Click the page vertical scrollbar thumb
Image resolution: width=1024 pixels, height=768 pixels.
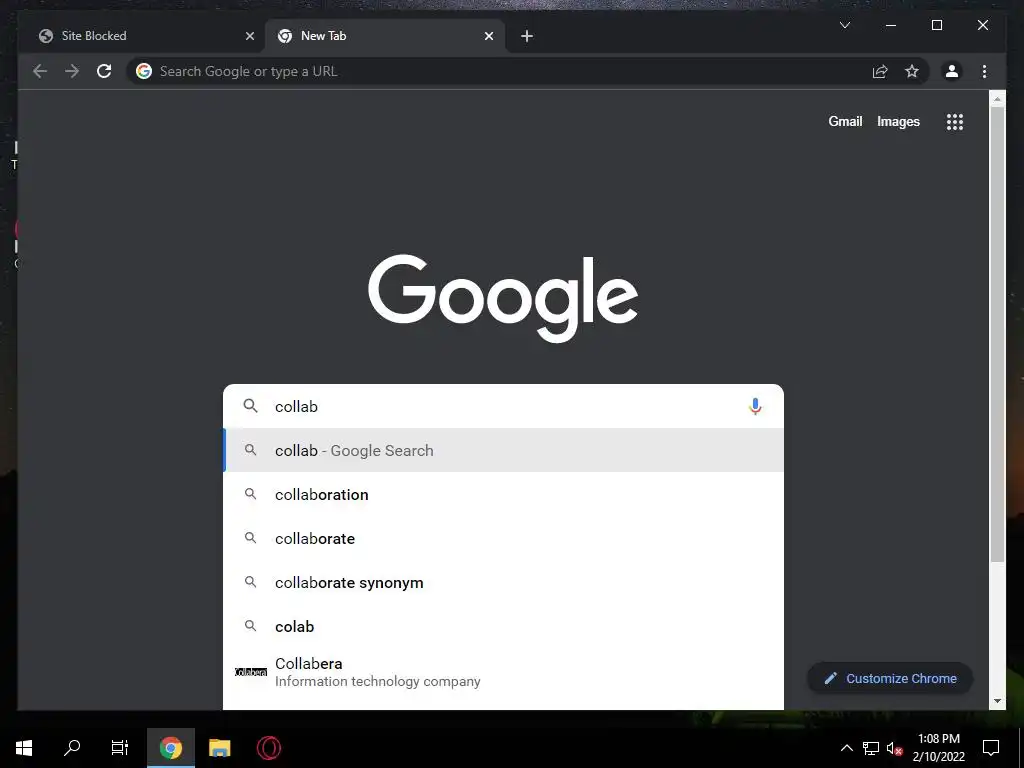click(997, 334)
